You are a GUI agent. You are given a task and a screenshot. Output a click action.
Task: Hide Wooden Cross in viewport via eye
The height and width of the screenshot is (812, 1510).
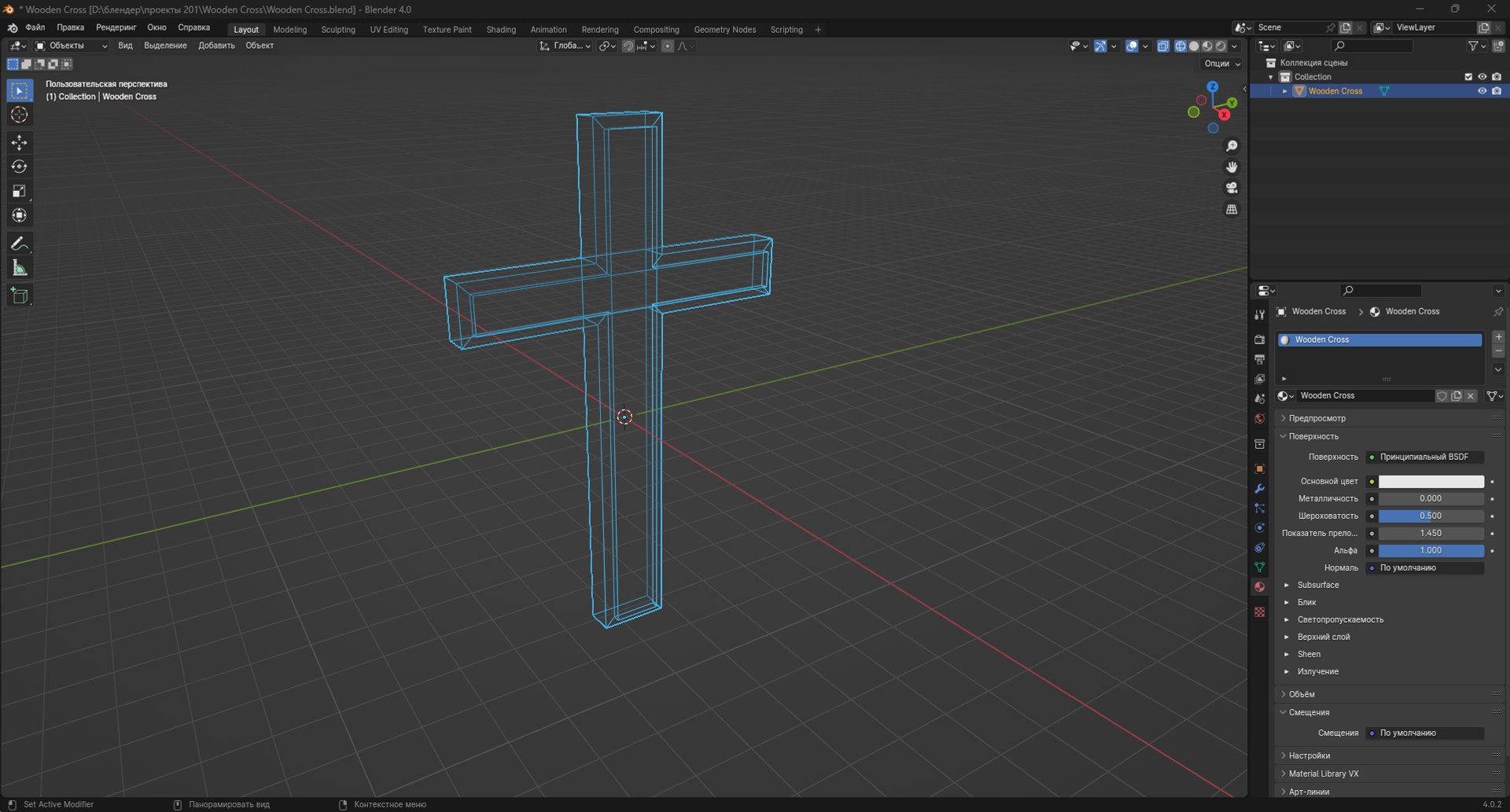click(1482, 91)
